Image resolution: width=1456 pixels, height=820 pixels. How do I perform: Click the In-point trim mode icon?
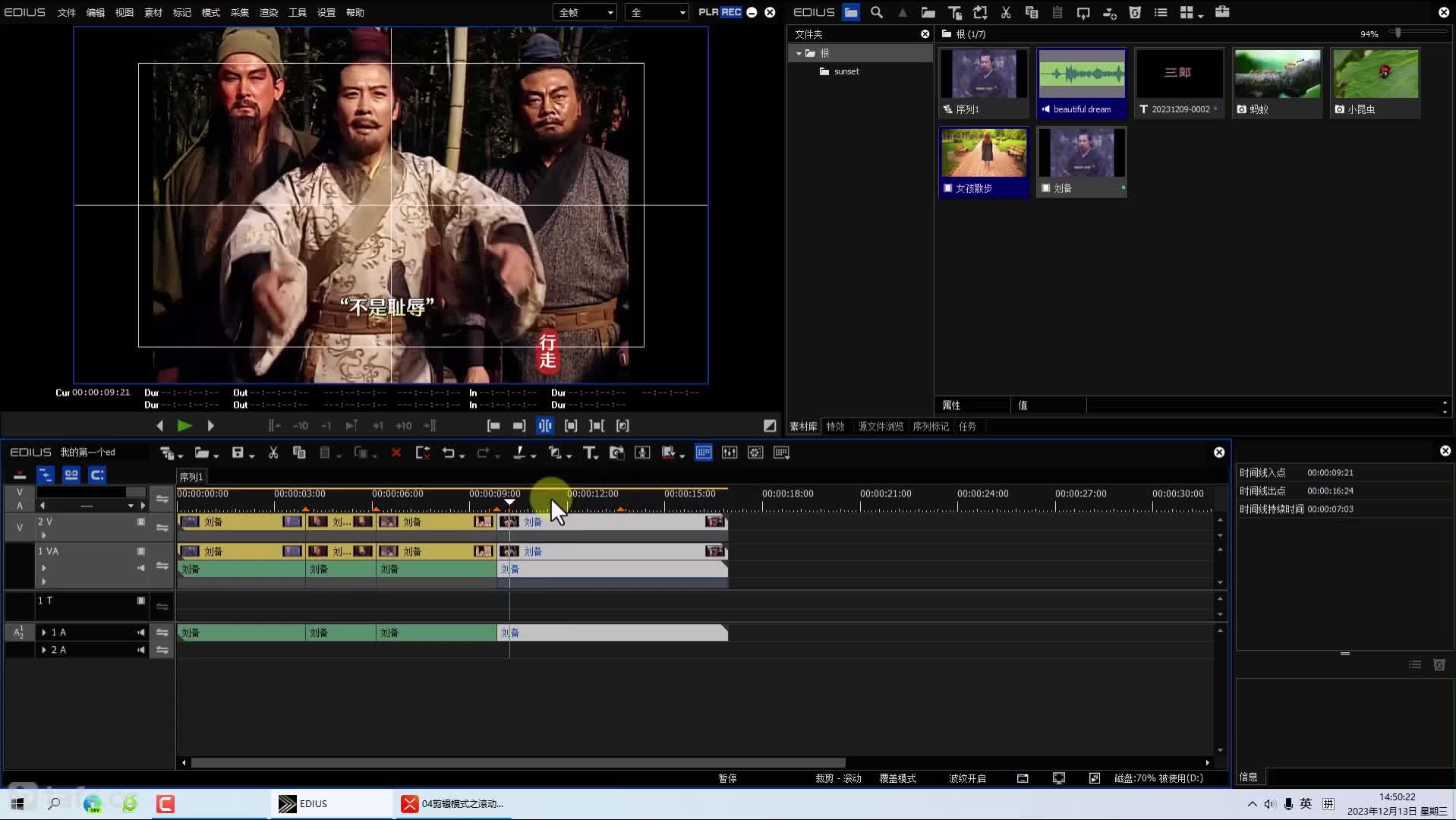pyautogui.click(x=493, y=426)
